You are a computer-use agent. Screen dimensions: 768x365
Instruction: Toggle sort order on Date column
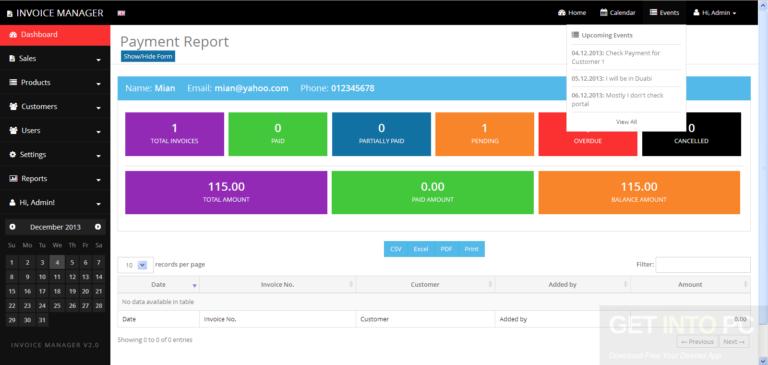point(159,285)
